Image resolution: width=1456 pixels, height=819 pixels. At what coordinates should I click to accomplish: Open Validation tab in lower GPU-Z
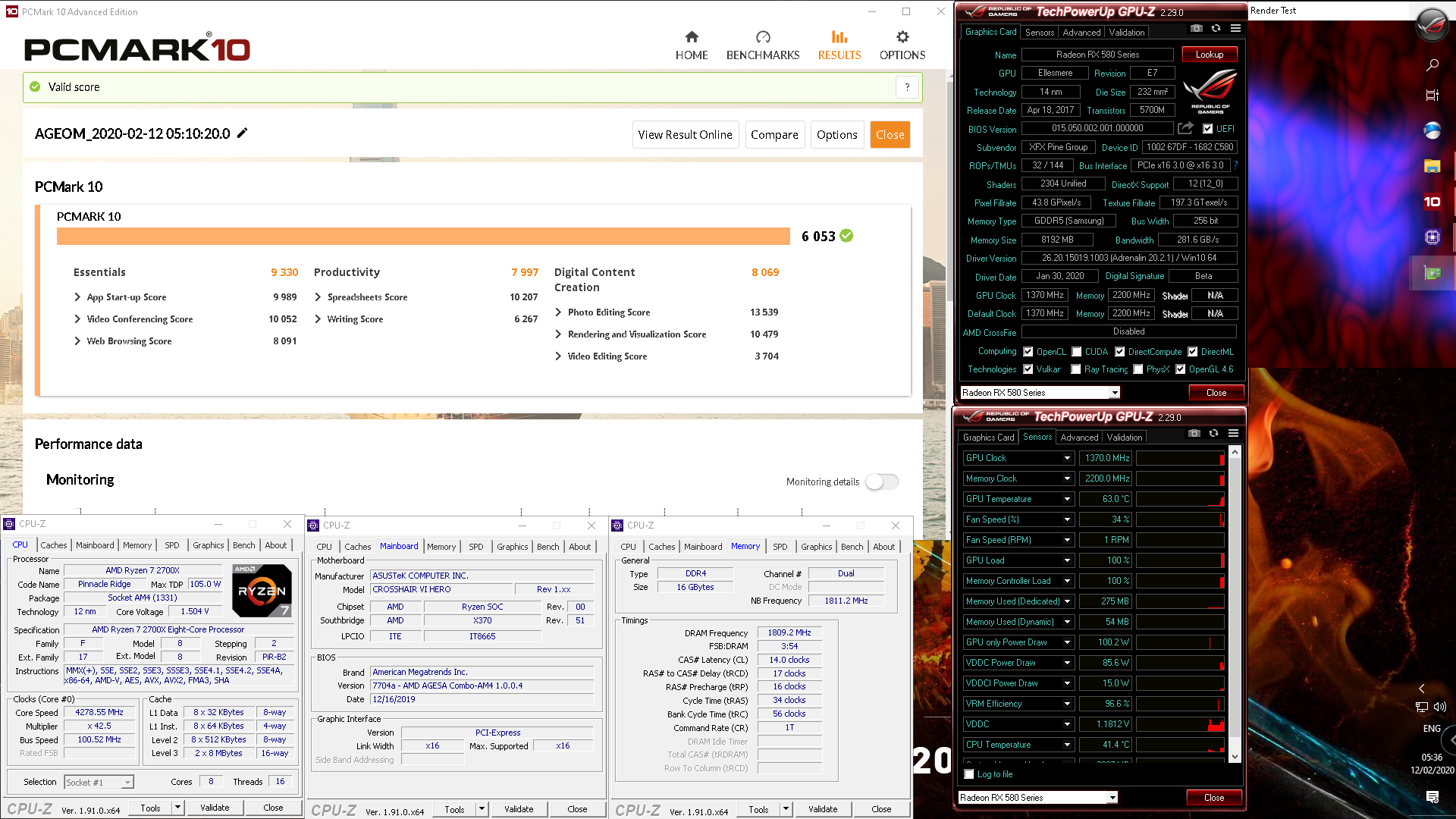(x=1124, y=438)
